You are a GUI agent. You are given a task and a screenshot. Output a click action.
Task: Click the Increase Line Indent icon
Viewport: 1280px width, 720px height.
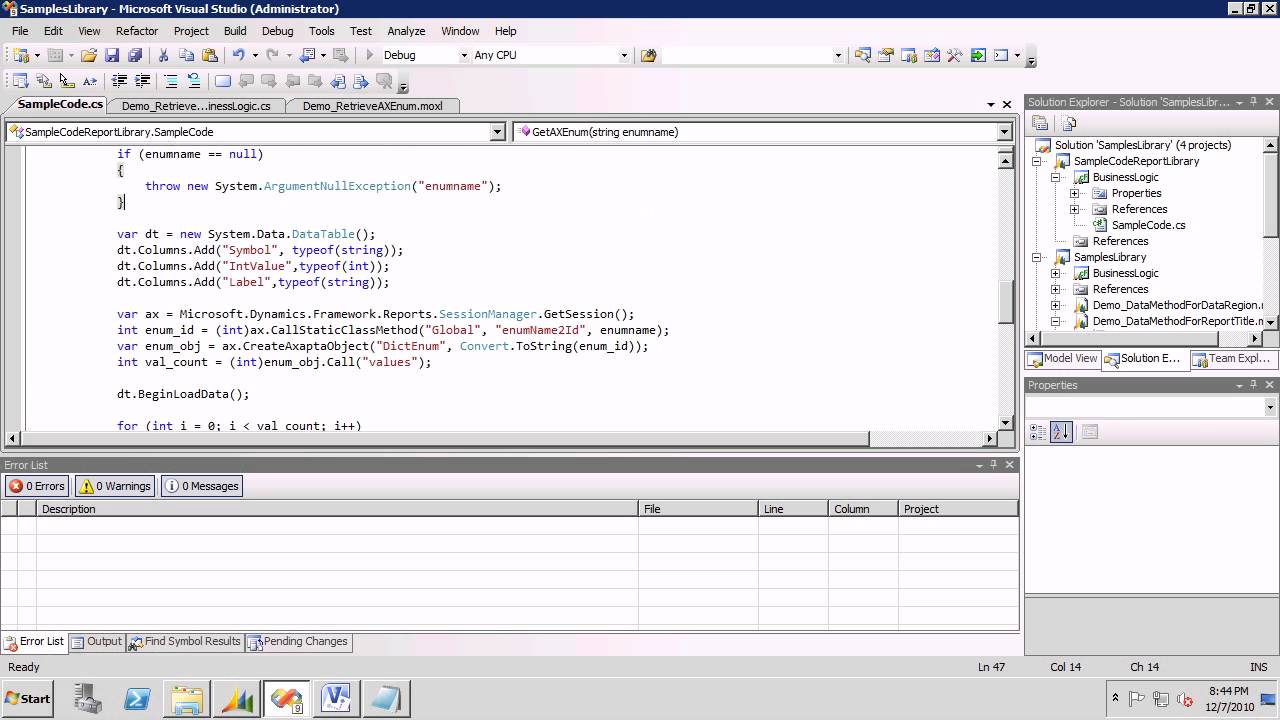[142, 81]
